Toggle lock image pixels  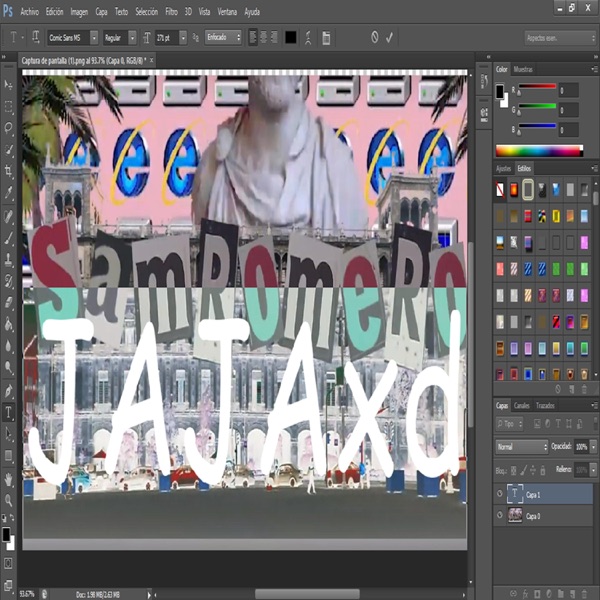tap(523, 471)
